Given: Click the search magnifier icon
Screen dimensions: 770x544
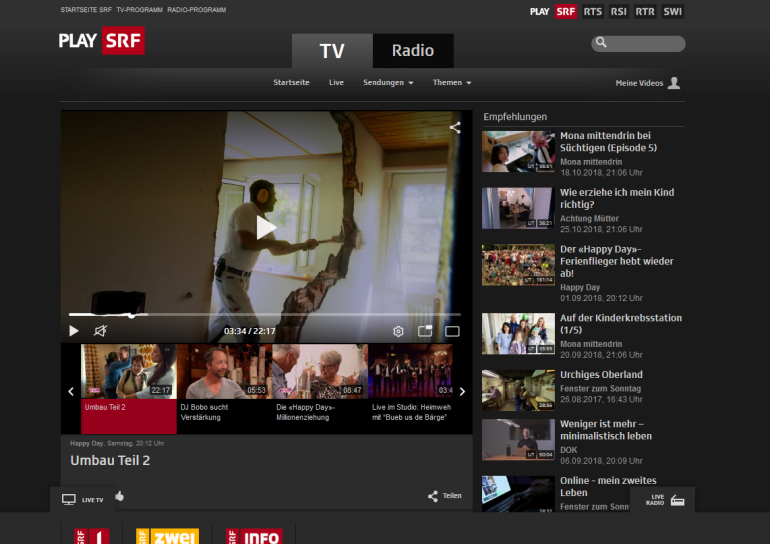Looking at the screenshot, I should 601,43.
